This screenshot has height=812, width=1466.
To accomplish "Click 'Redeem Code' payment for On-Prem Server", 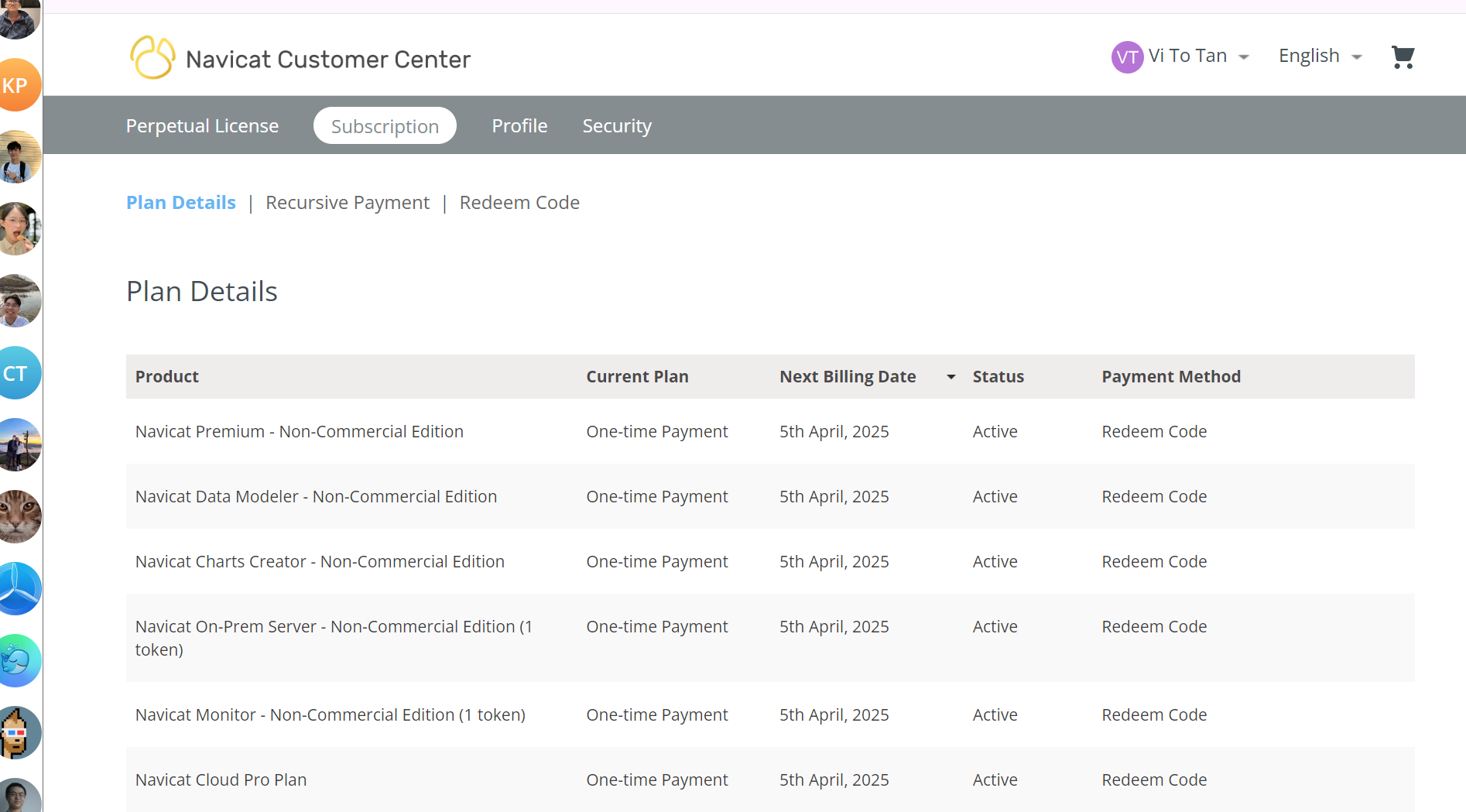I will [x=1154, y=627].
